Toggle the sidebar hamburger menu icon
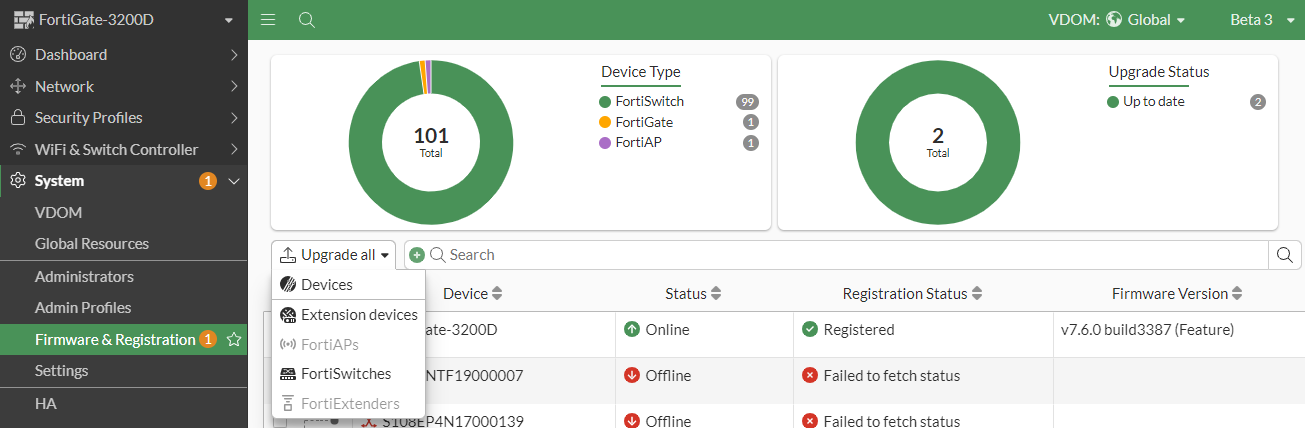The height and width of the screenshot is (428, 1305). [x=268, y=20]
